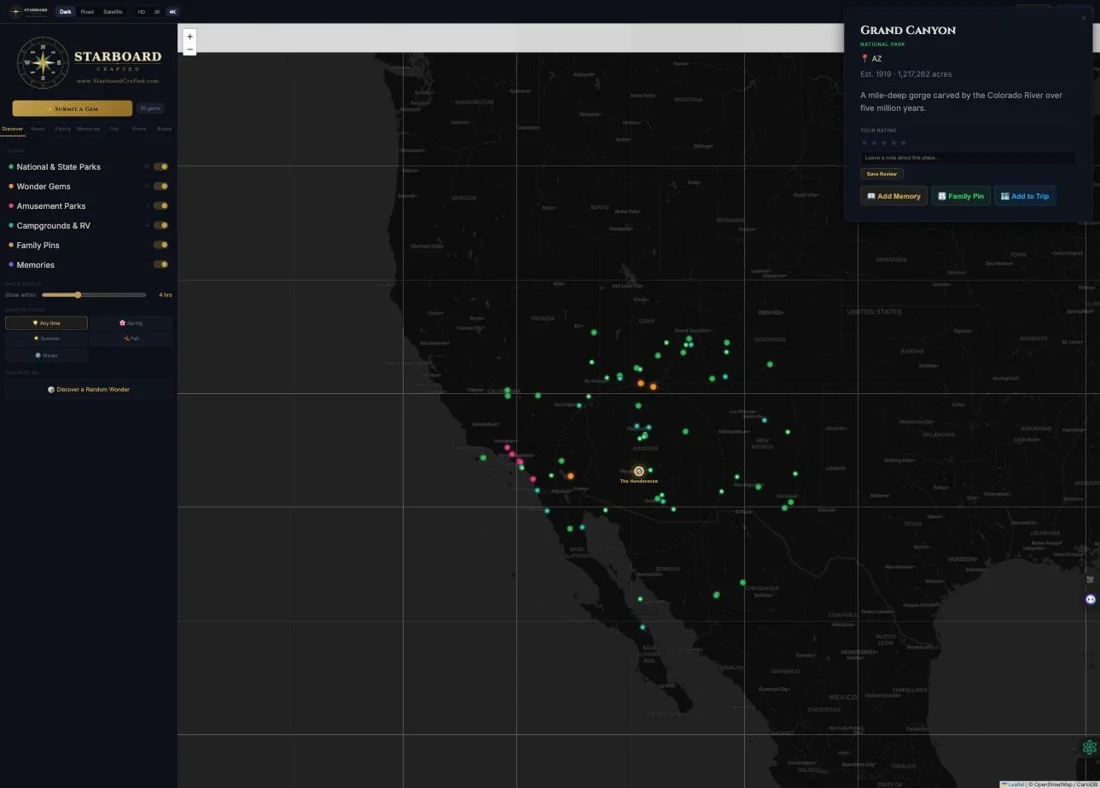Click Add Memory button

(894, 196)
